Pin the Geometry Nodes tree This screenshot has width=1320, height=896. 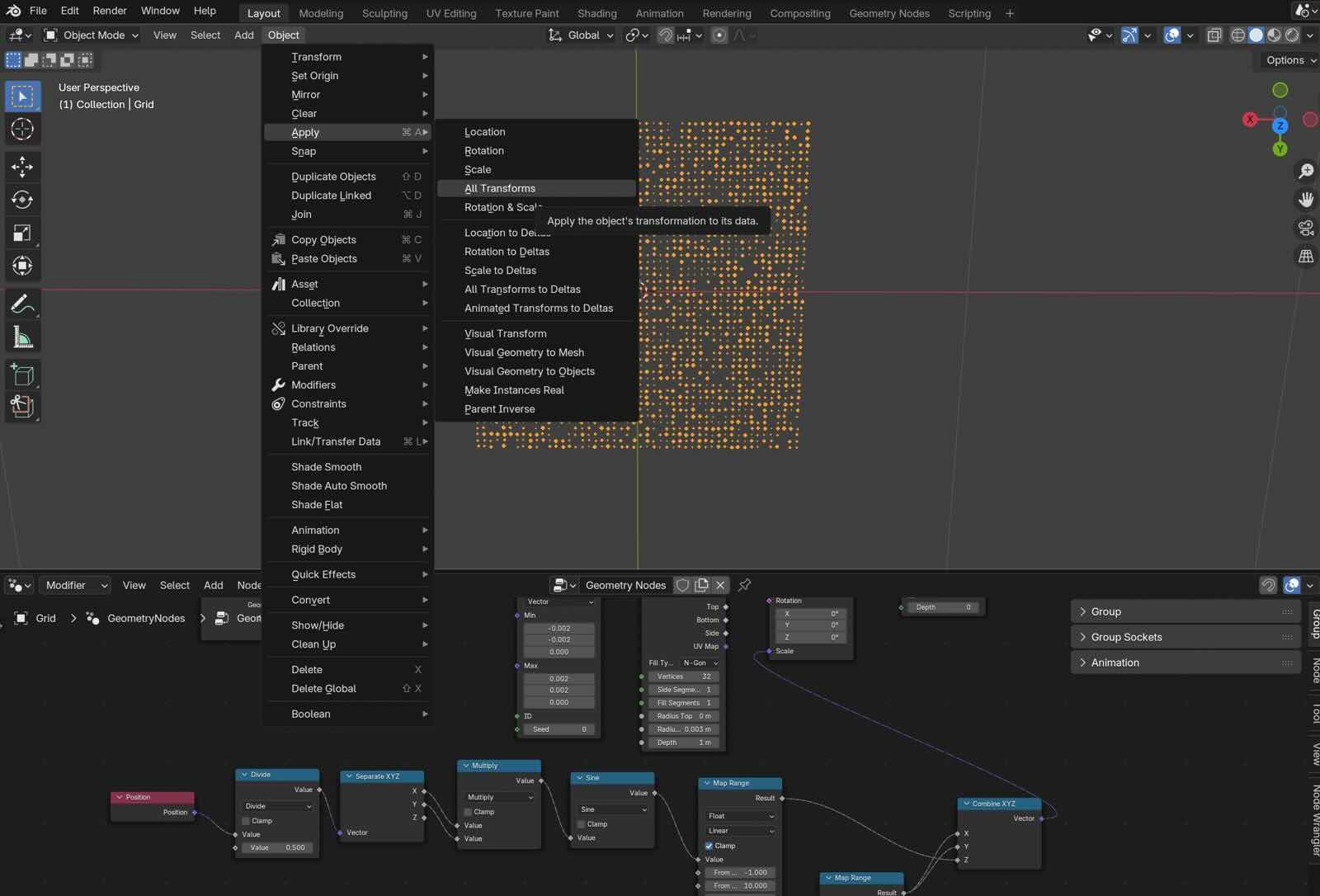coord(744,585)
